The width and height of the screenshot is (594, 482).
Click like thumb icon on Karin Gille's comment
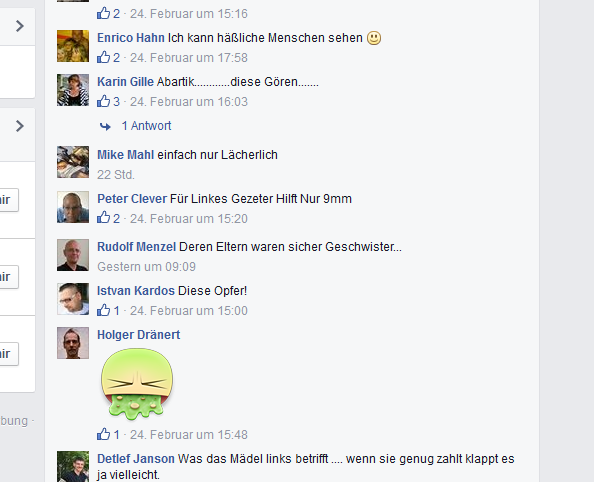[103, 101]
